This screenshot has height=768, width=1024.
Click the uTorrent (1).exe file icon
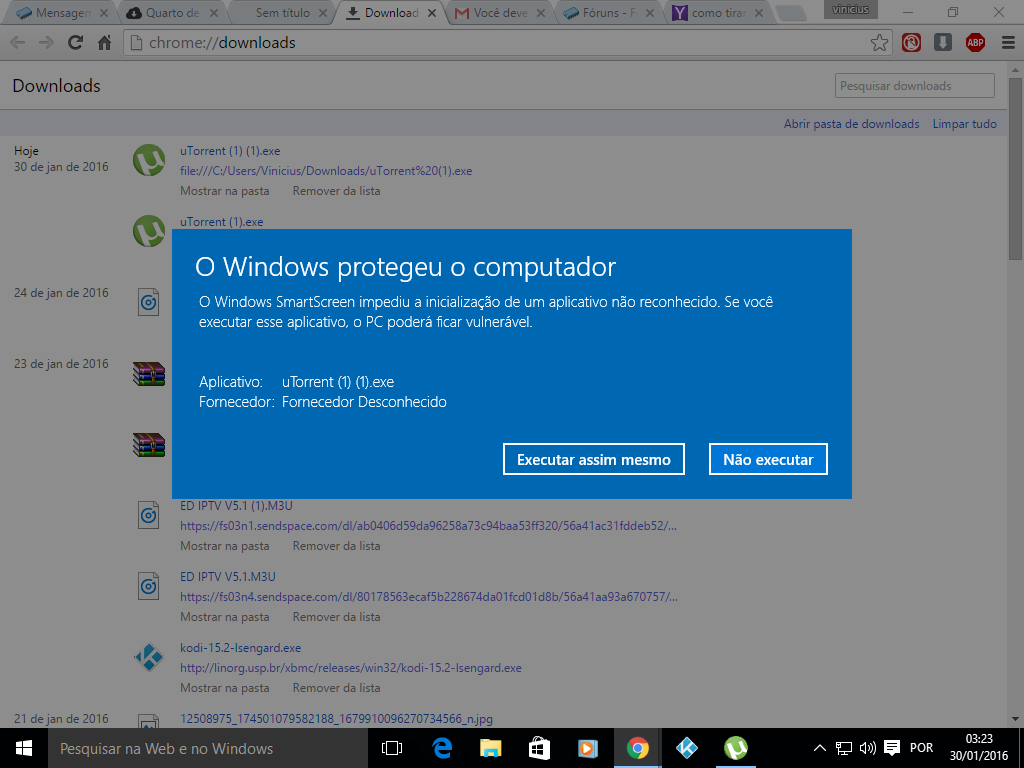149,231
